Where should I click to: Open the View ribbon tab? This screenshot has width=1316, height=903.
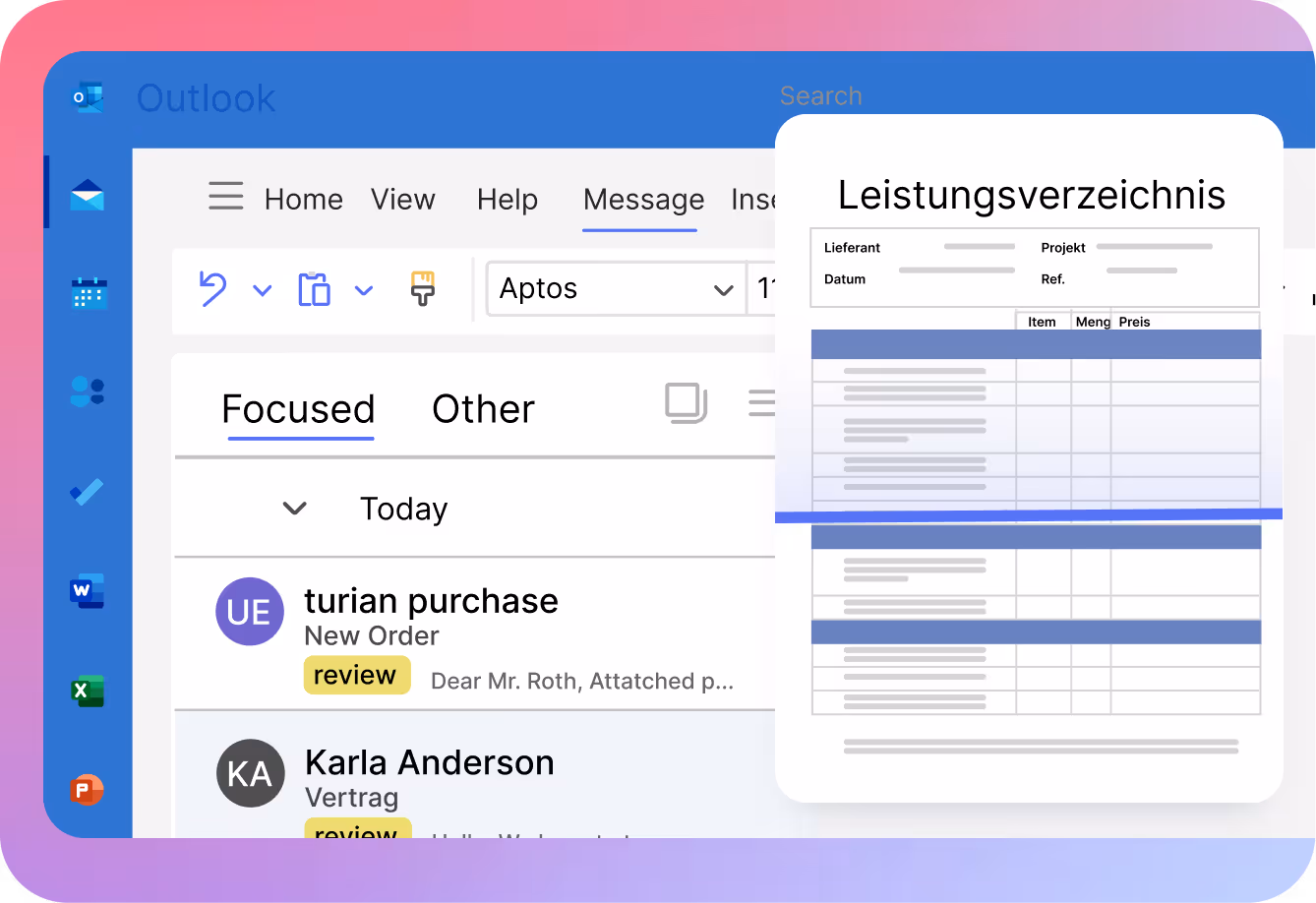coord(403,200)
